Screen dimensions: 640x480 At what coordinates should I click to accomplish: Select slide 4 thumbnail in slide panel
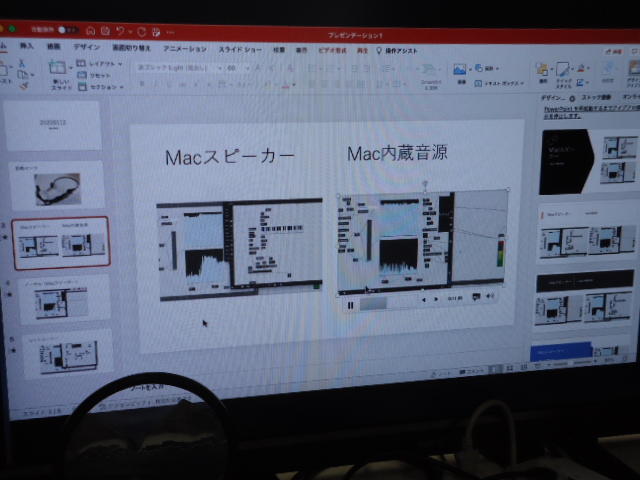[x=64, y=300]
